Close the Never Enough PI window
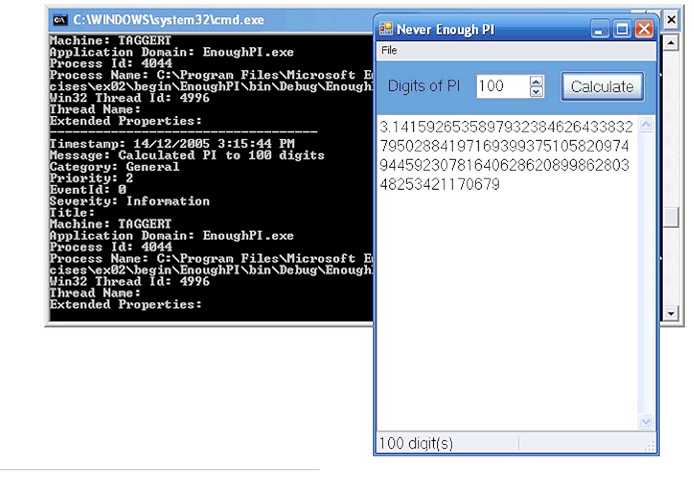The image size is (694, 479). pos(644,30)
